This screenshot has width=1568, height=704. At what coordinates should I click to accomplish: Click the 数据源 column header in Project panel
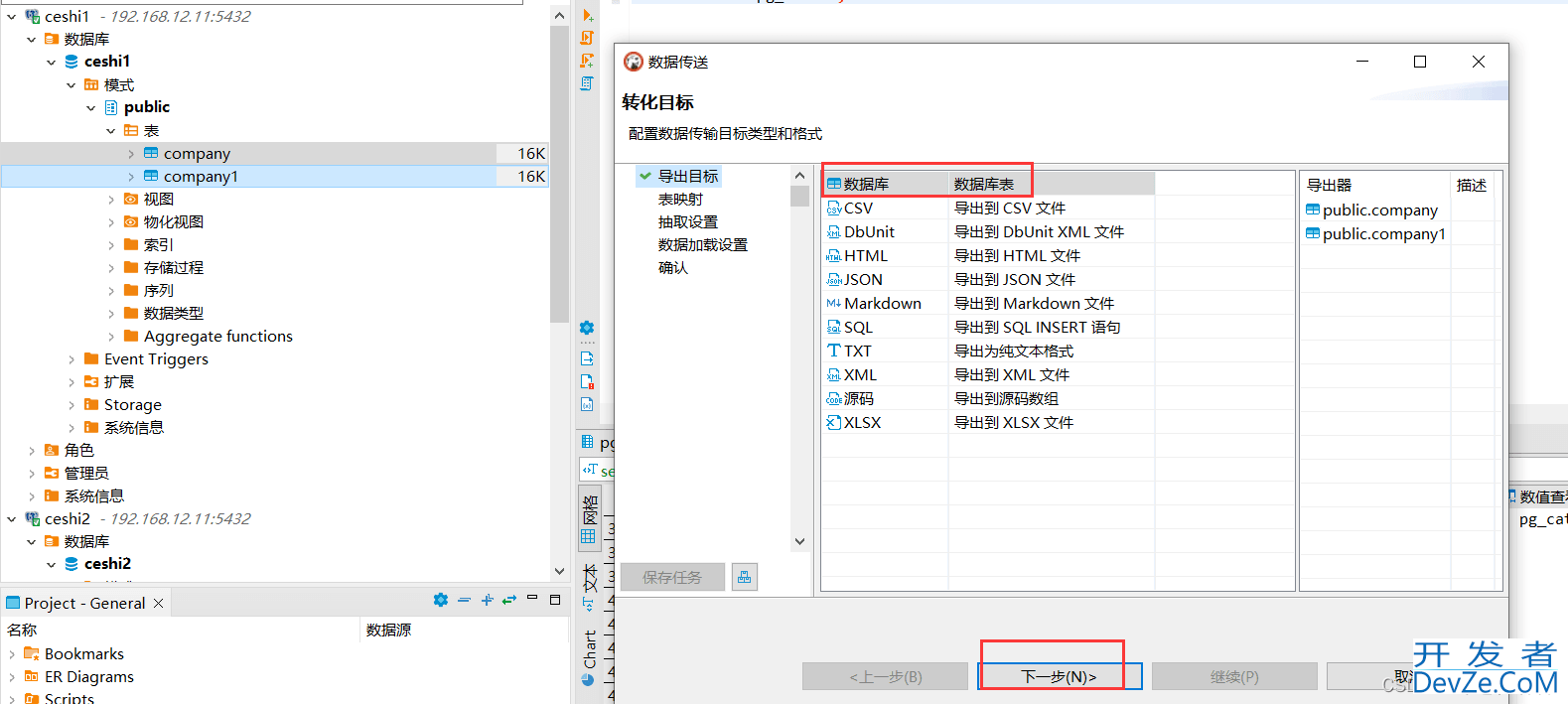coord(389,630)
